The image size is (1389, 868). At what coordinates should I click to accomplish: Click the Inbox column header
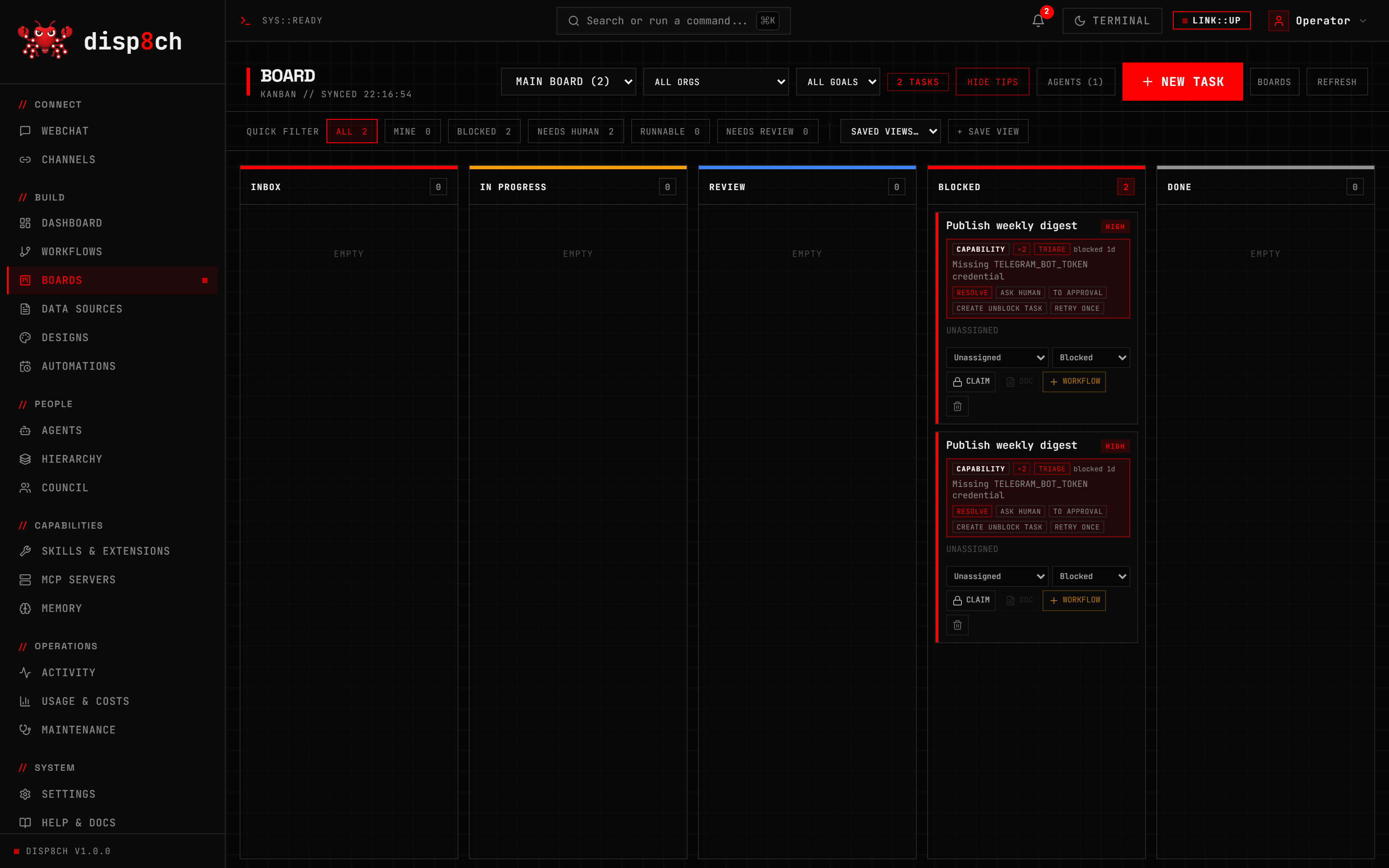[x=349, y=187]
